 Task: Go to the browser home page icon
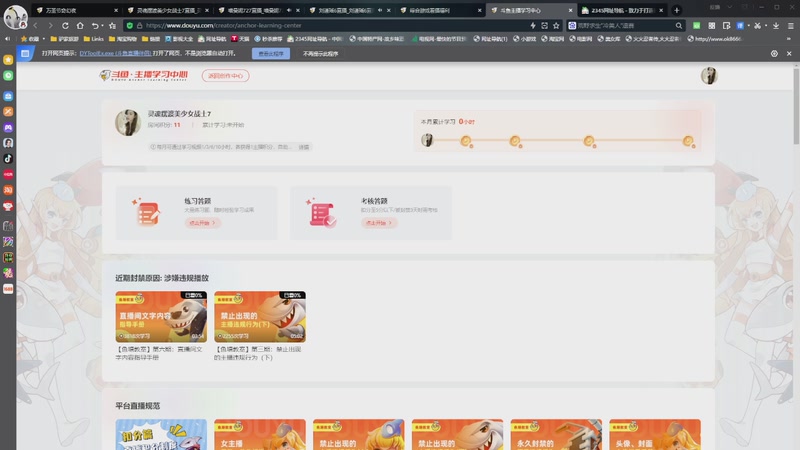(80, 26)
